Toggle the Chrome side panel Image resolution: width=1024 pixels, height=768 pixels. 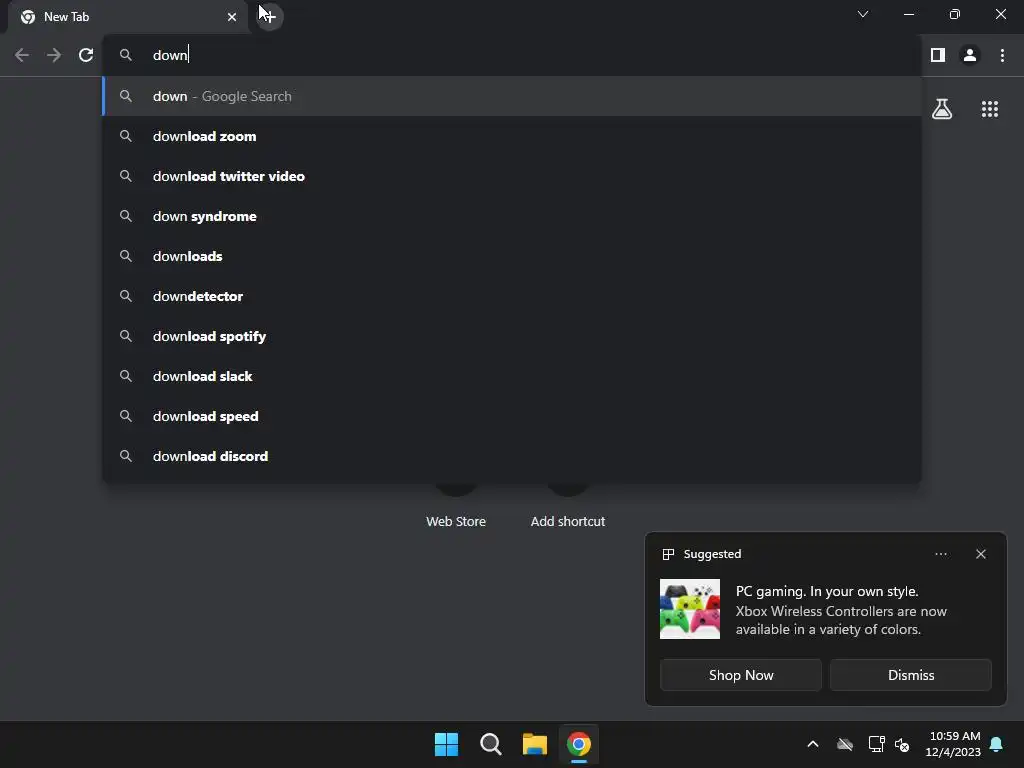[x=938, y=56]
